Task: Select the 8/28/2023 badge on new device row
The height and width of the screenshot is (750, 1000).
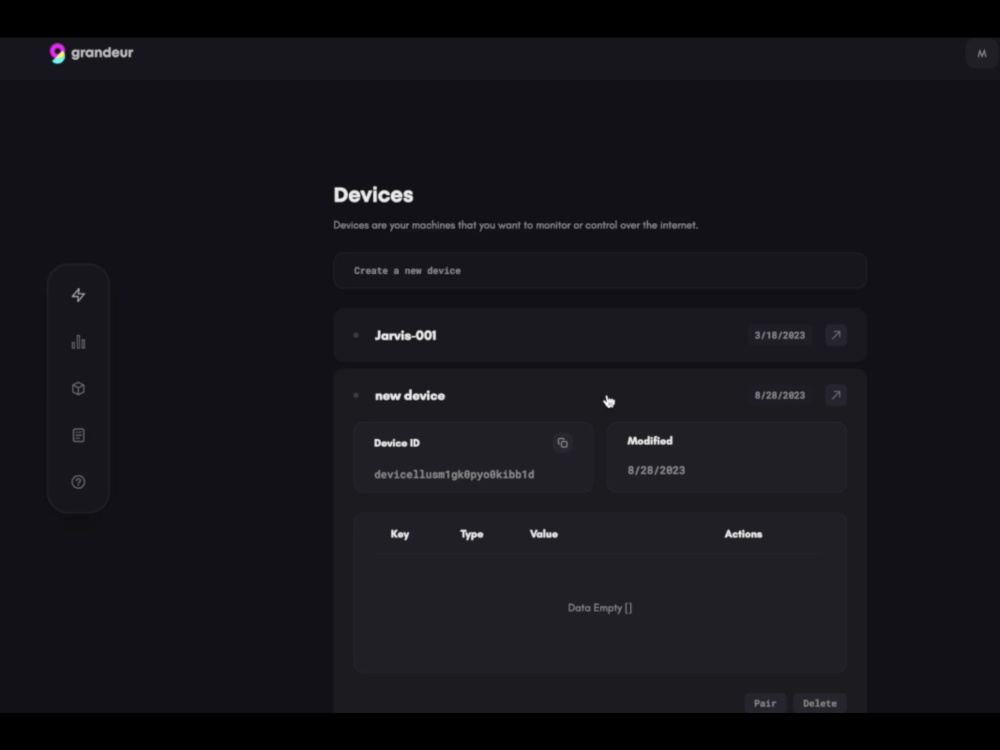Action: click(779, 395)
